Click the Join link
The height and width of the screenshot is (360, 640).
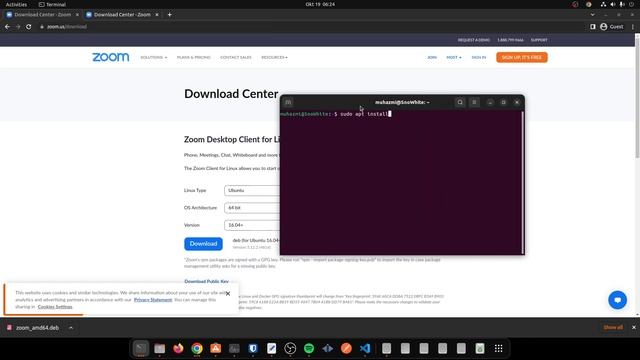tap(432, 58)
